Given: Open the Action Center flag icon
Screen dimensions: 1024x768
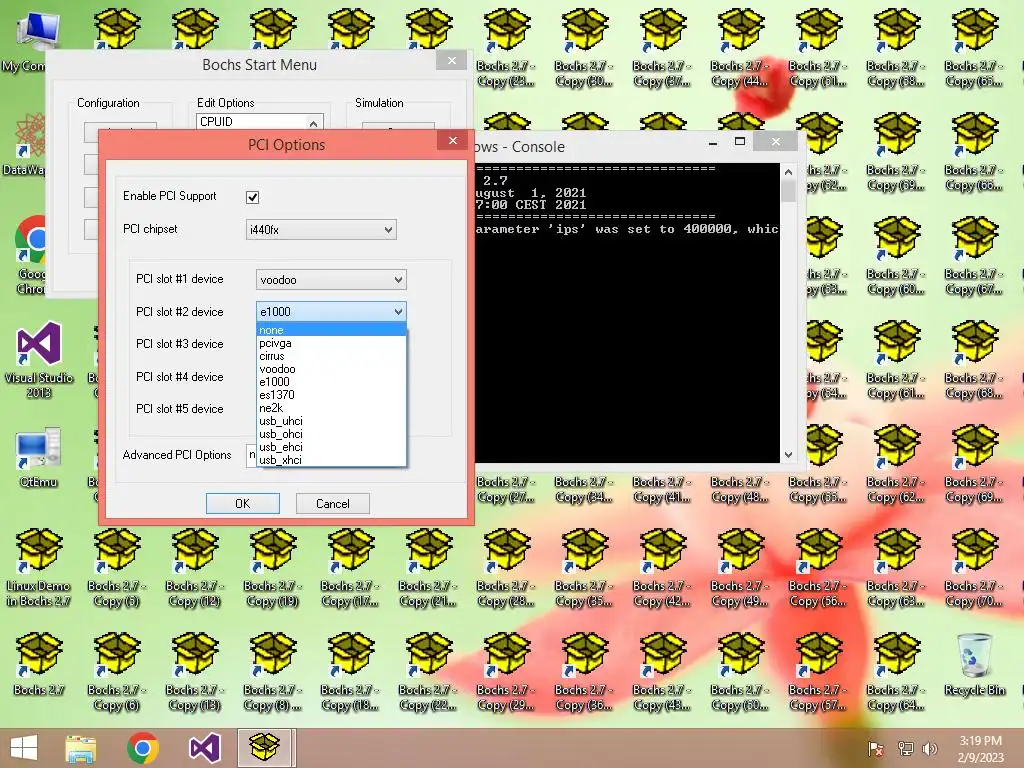Looking at the screenshot, I should pos(875,748).
